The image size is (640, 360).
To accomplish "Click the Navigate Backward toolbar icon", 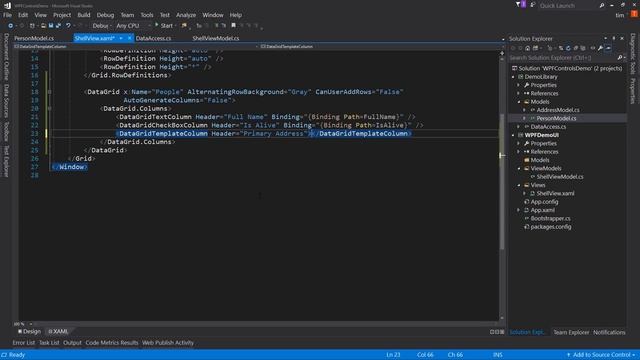I will (11, 26).
